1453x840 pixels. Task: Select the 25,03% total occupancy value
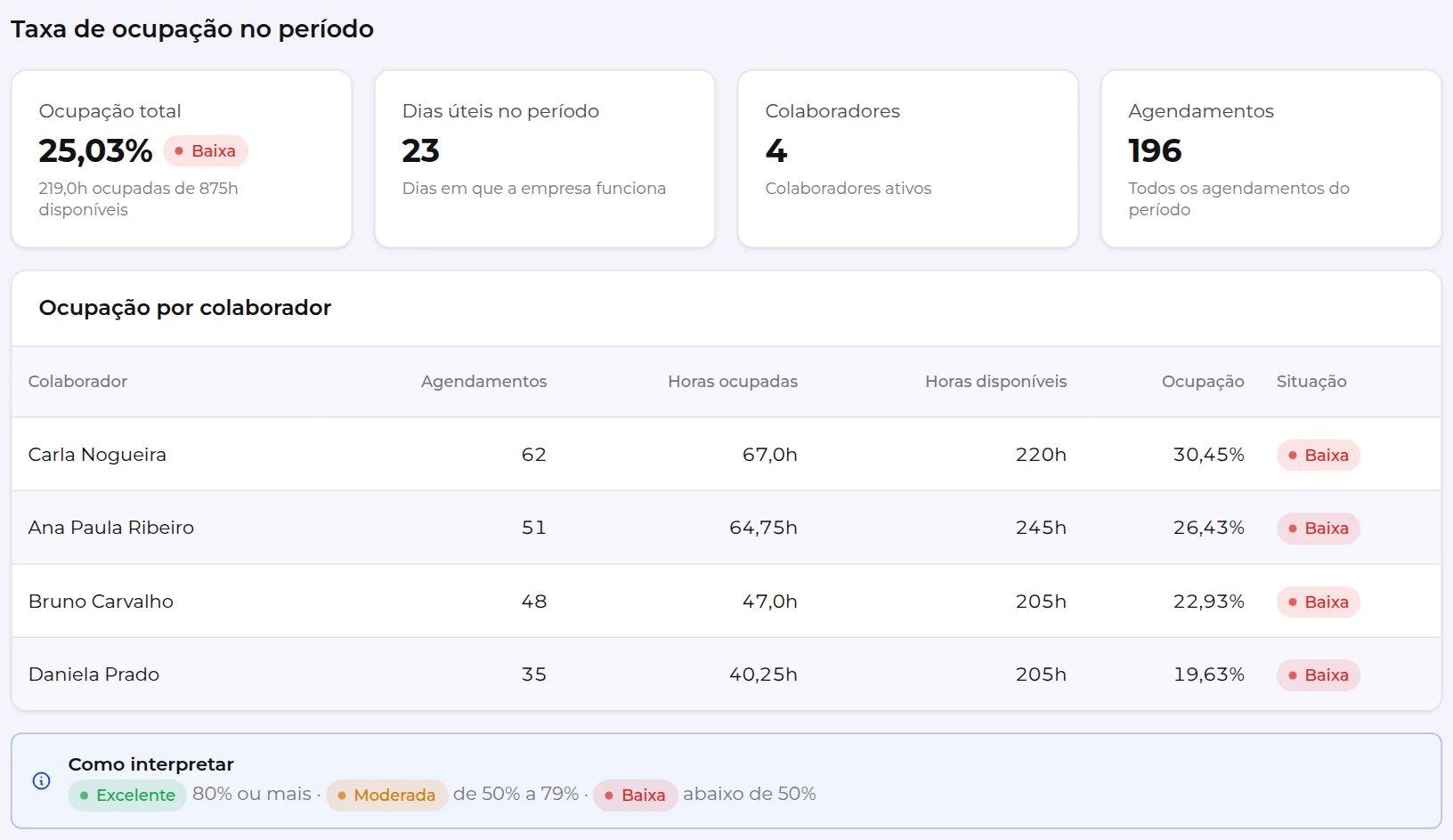95,151
